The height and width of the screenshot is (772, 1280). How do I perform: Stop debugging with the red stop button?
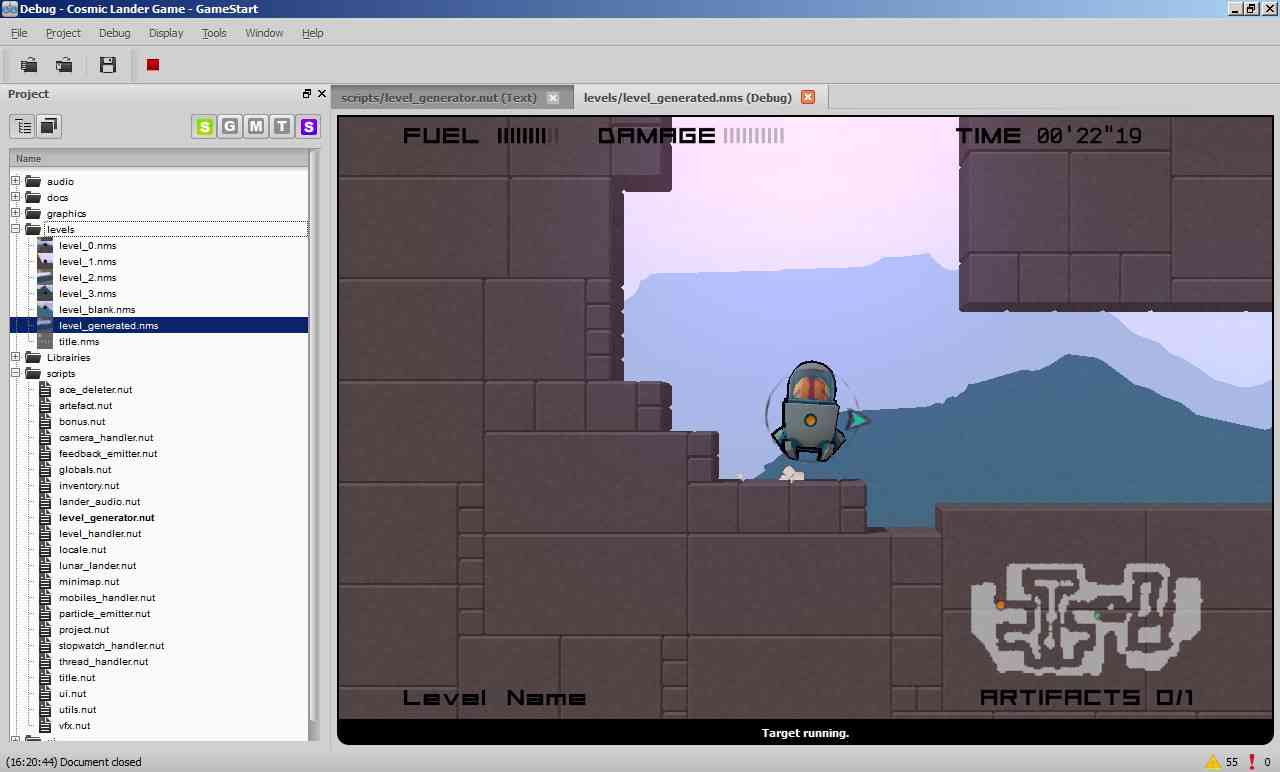pos(153,65)
